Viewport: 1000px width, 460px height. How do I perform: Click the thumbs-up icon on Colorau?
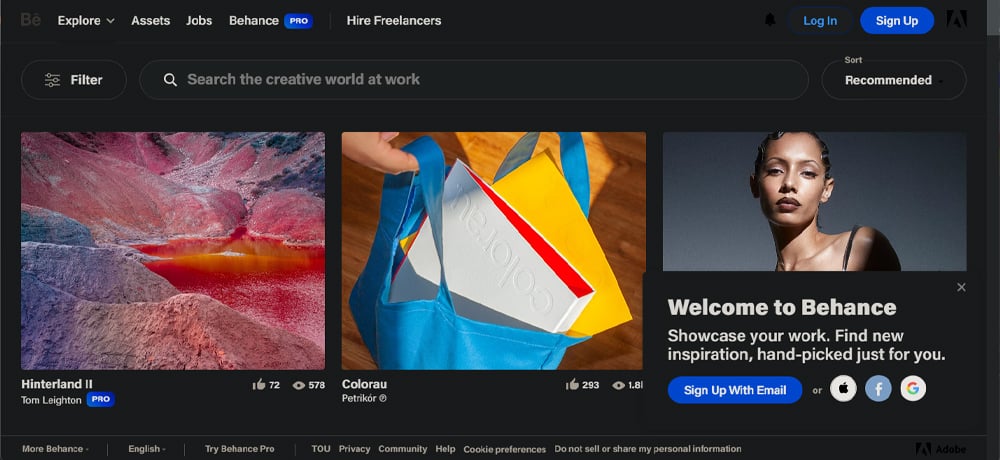point(572,384)
